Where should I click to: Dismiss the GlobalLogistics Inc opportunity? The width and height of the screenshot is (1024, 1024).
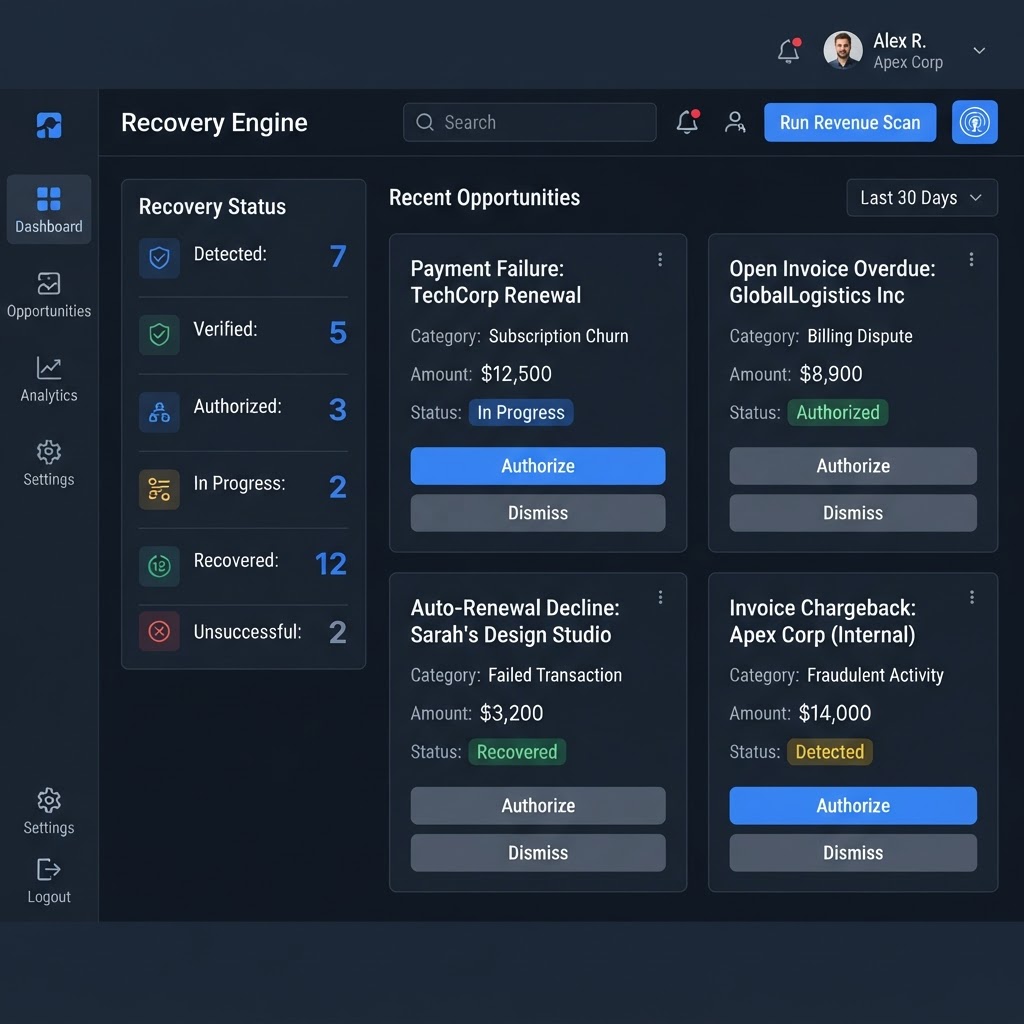pyautogui.click(x=853, y=513)
